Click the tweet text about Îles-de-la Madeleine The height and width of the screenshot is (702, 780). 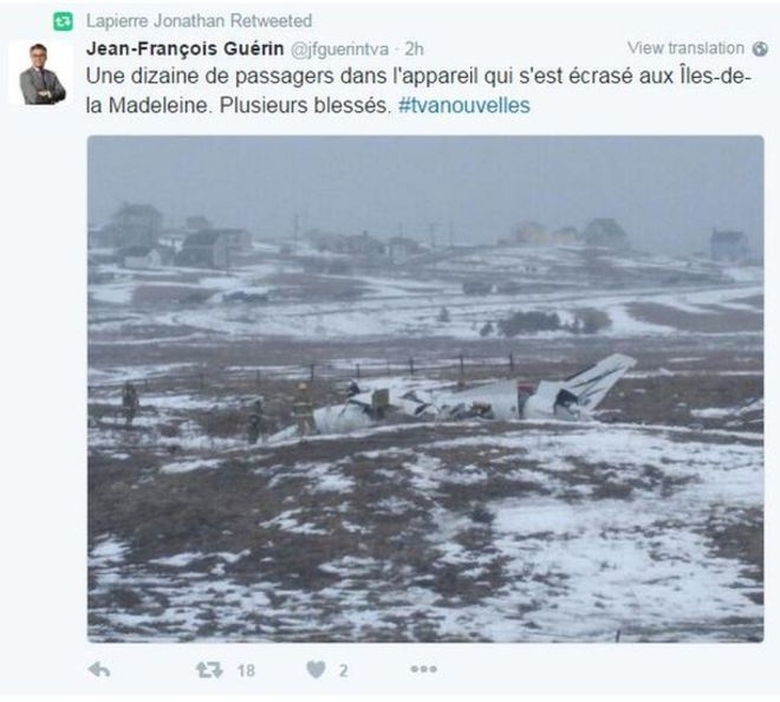point(418,91)
